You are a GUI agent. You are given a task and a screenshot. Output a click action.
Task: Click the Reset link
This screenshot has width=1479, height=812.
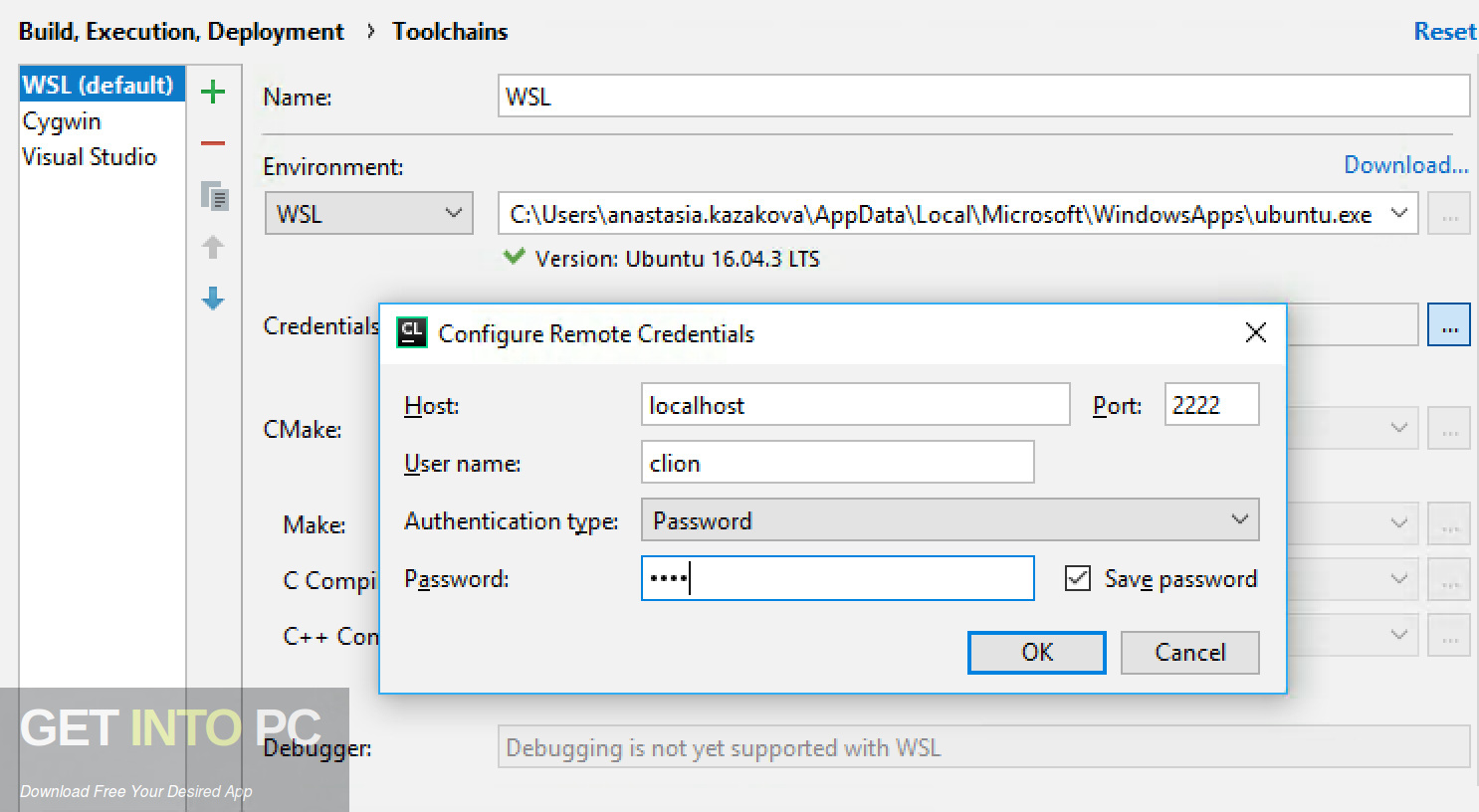pyautogui.click(x=1445, y=31)
